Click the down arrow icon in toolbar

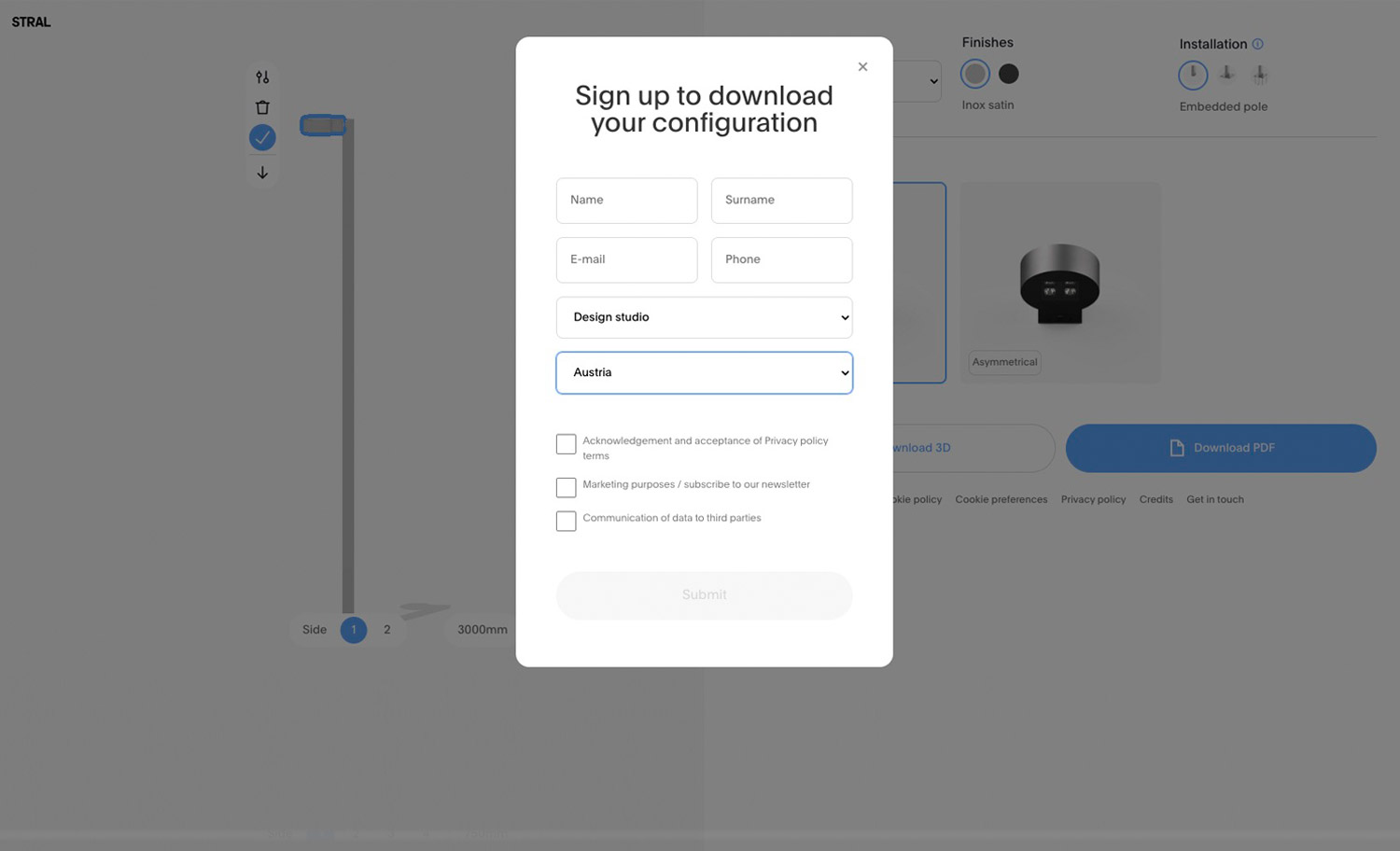(262, 173)
